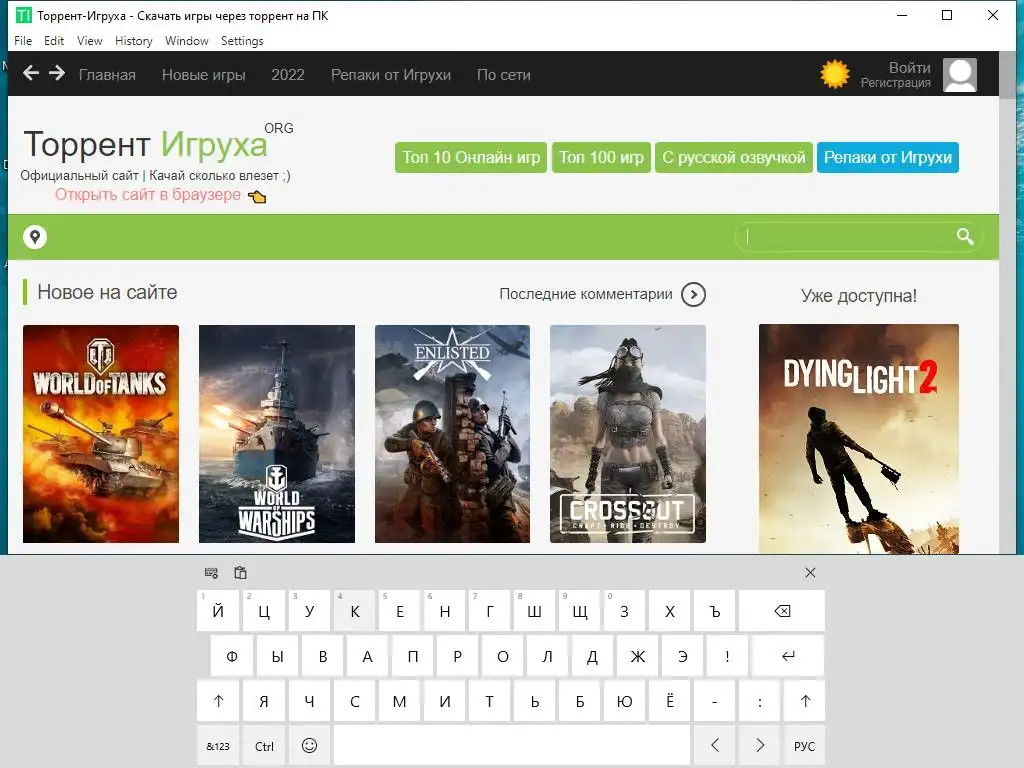Open the View menu

pyautogui.click(x=89, y=40)
